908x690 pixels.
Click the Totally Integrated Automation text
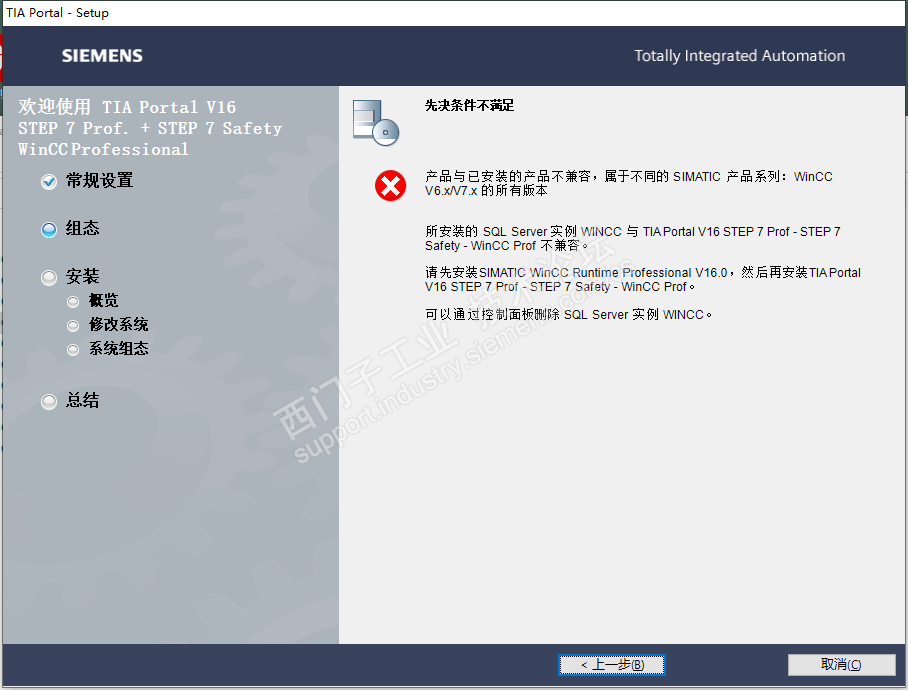[739, 56]
